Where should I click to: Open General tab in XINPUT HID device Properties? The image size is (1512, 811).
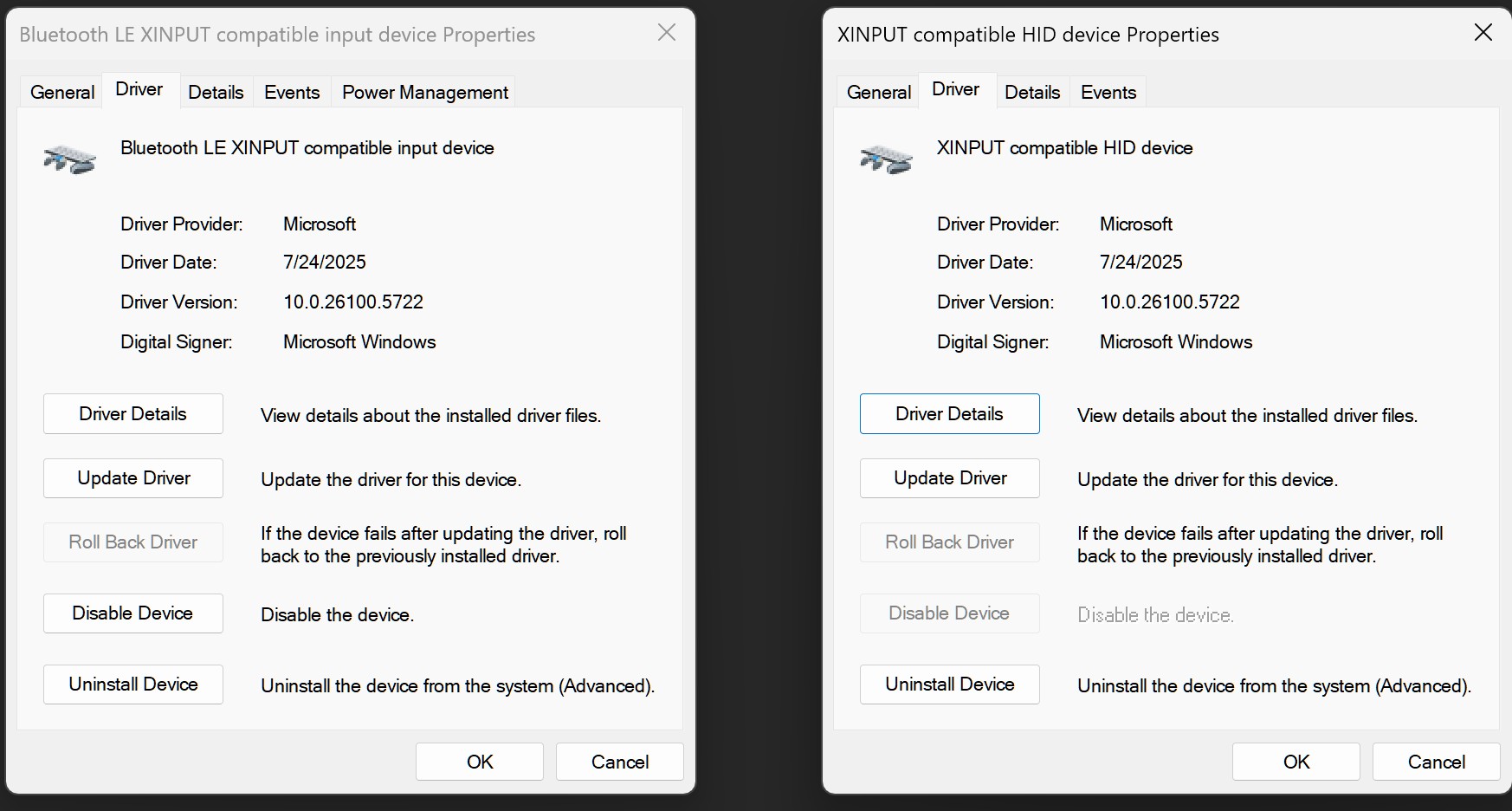pos(879,92)
